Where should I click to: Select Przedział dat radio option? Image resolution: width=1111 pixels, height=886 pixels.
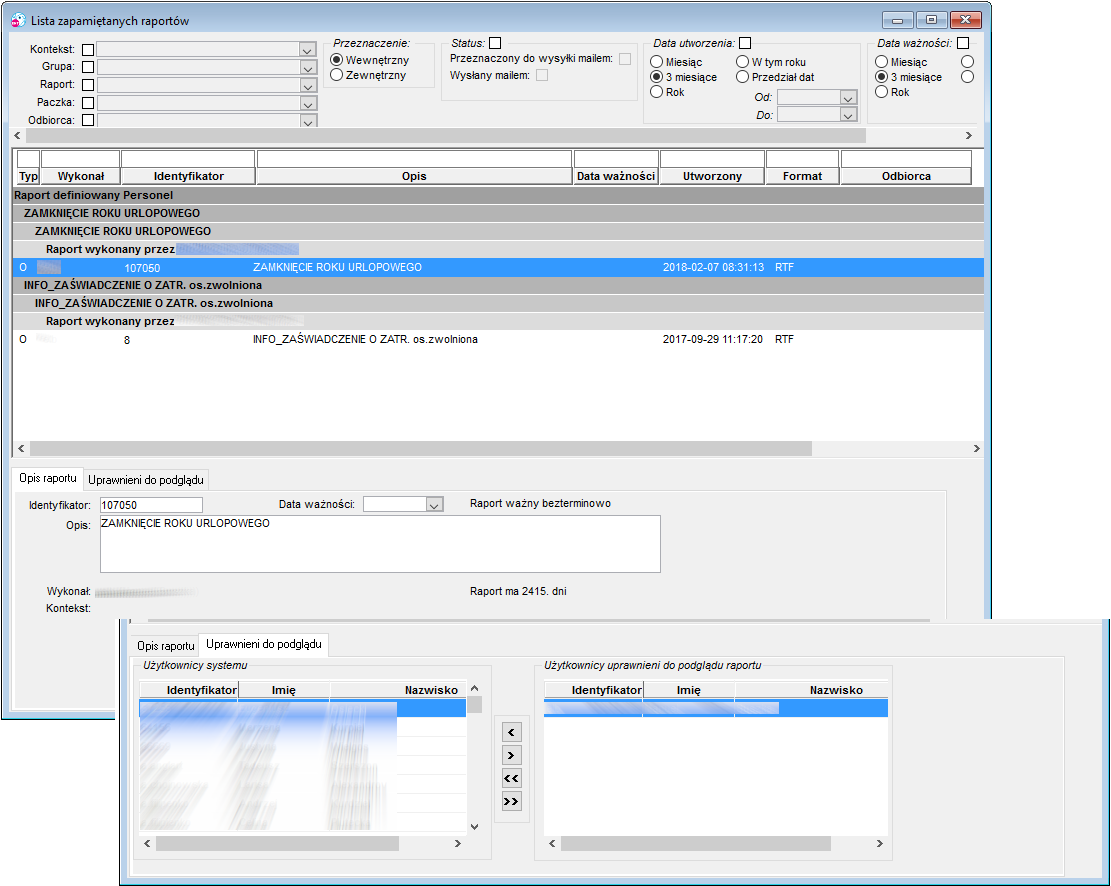[743, 77]
